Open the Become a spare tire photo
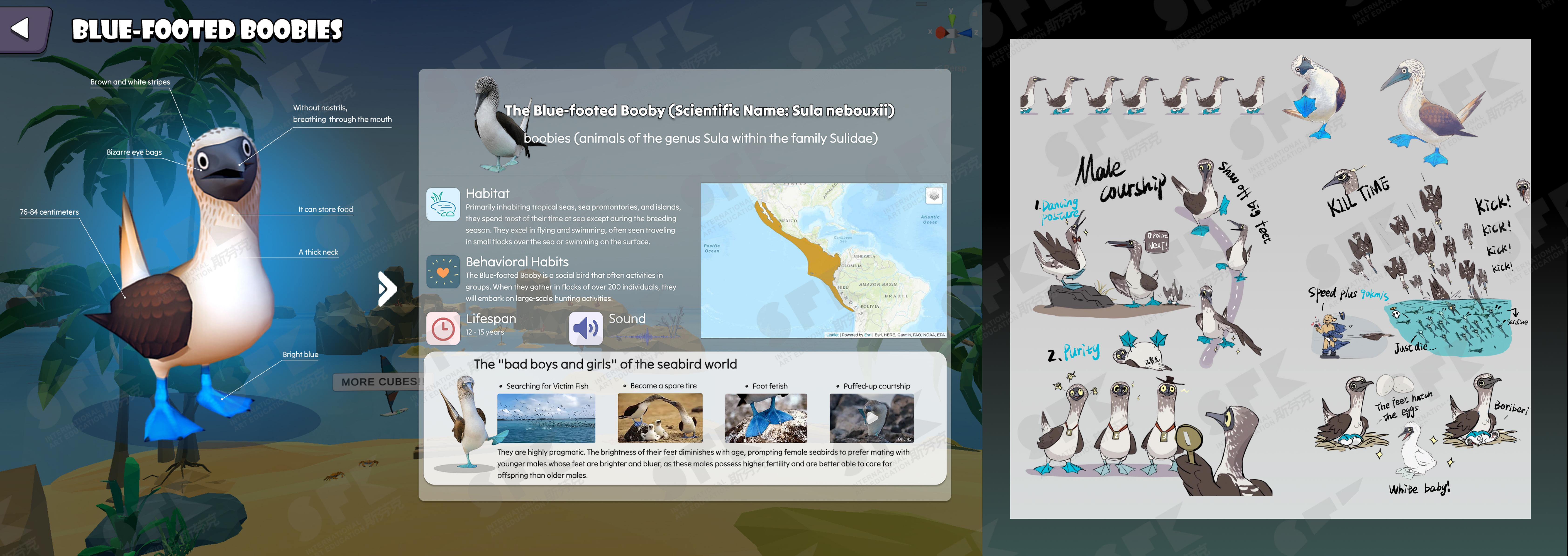 tap(660, 418)
